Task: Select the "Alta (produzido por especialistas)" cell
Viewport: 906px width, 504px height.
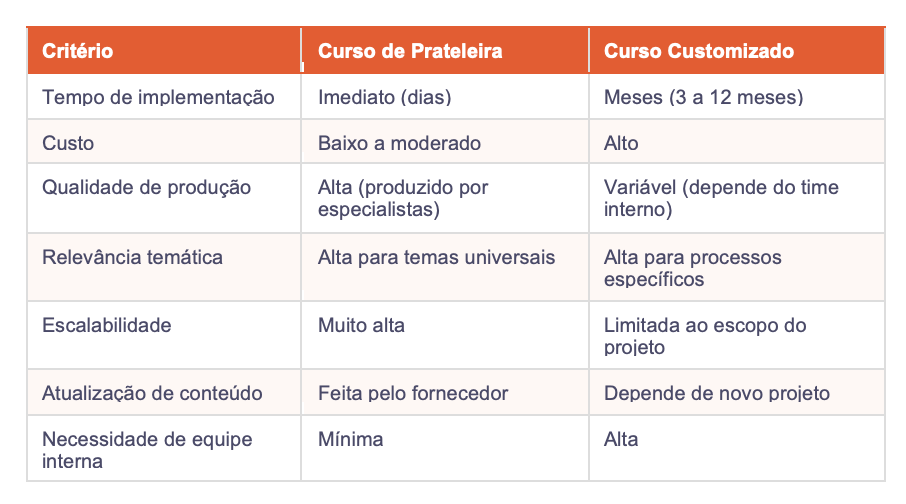Action: pyautogui.click(x=403, y=199)
